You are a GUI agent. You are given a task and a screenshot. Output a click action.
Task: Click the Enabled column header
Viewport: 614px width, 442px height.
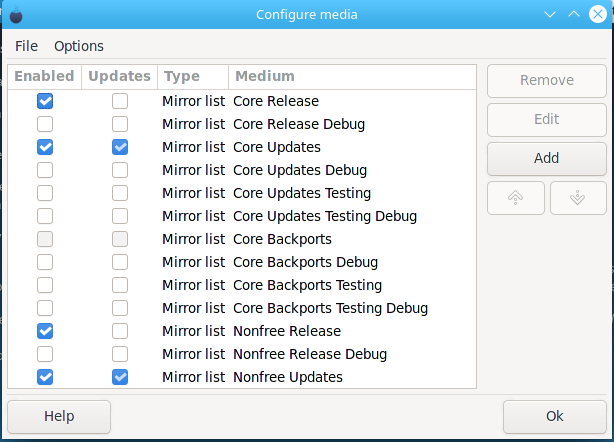point(45,77)
